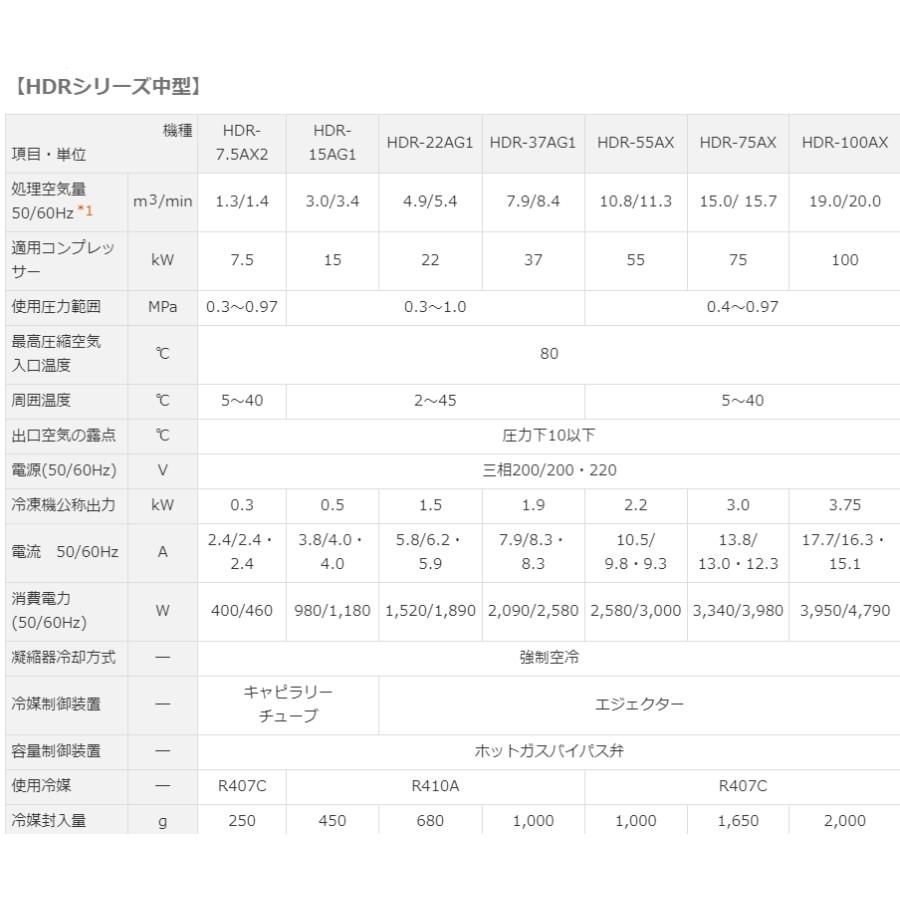Screen dimensions: 900x900
Task: Click the 3,950/4,790 power consumption cell
Action: tap(844, 611)
